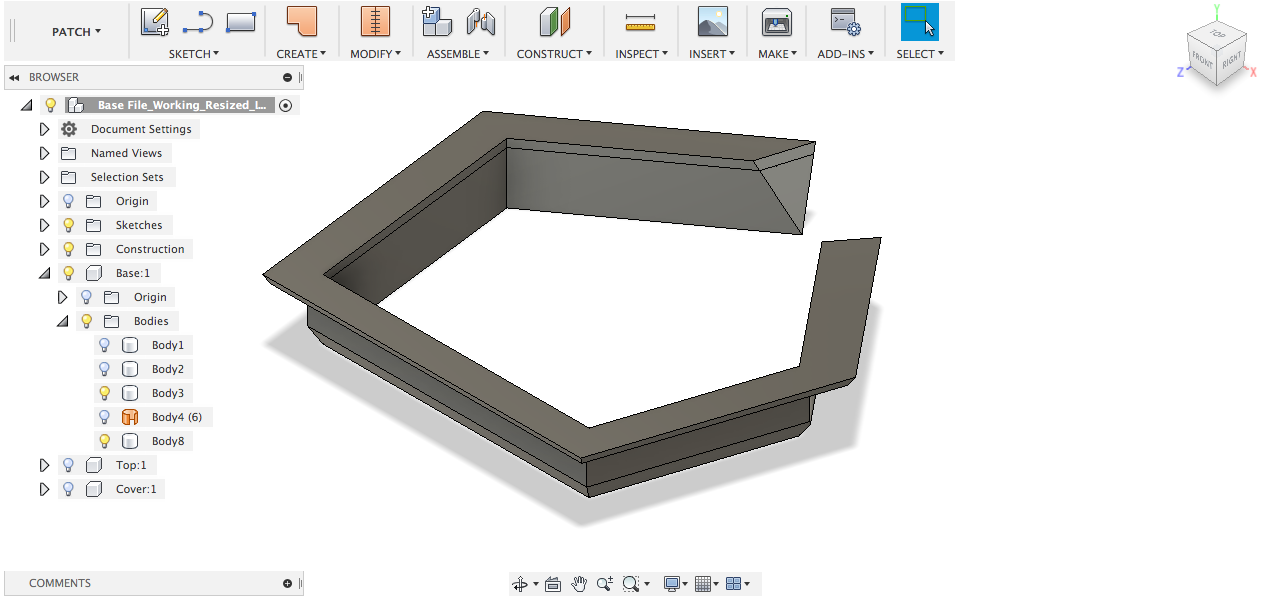Open Grid and Snaps settings icon
Viewport: 1270px width, 600px height.
[x=703, y=584]
